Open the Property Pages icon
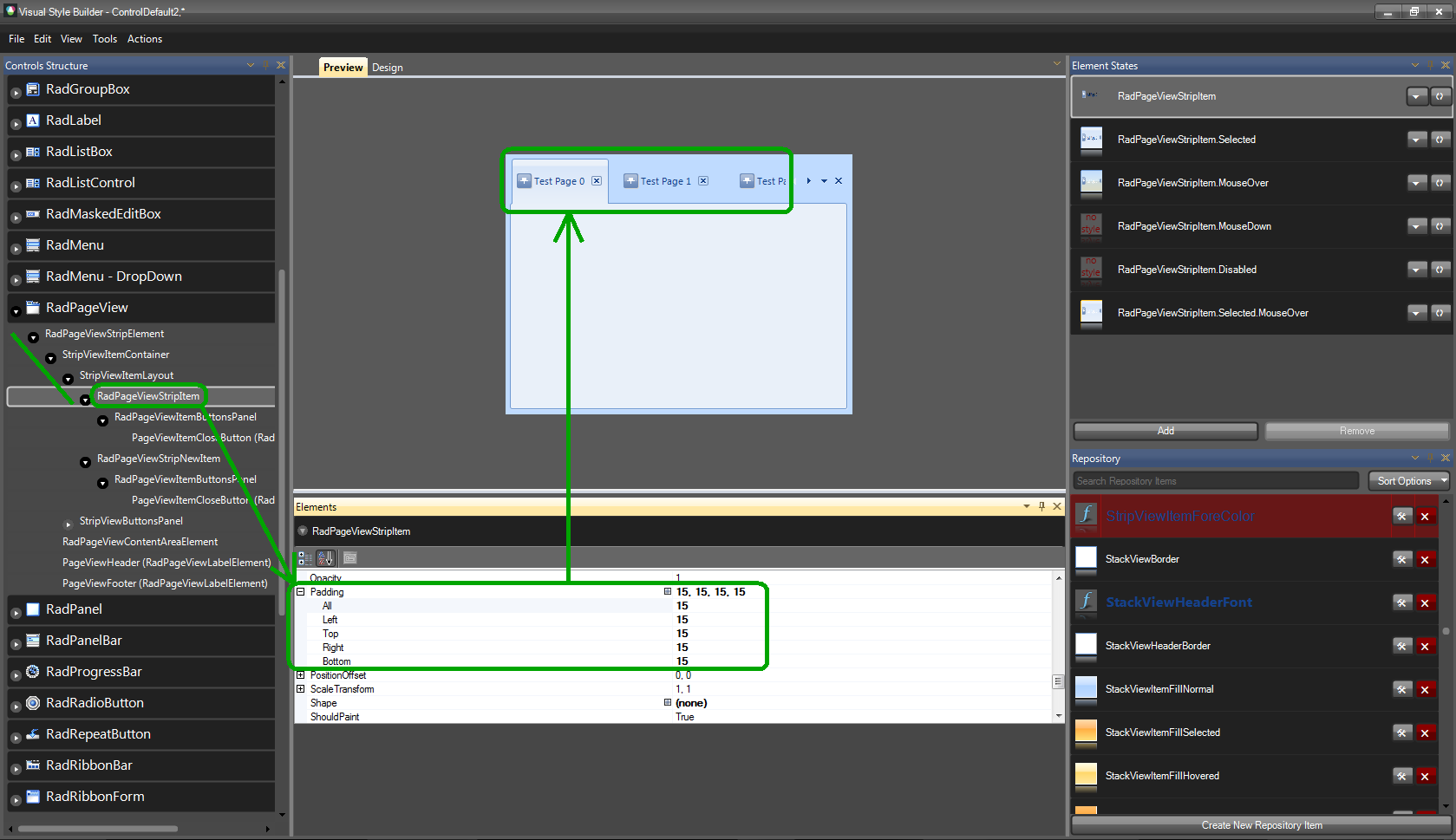Screen dimensions: 1456x840 pos(350,558)
